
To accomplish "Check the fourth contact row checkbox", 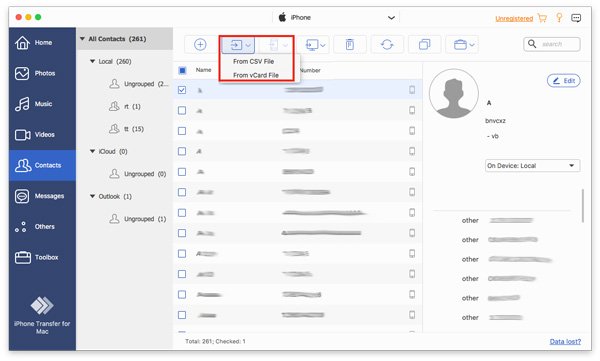I will pos(182,151).
